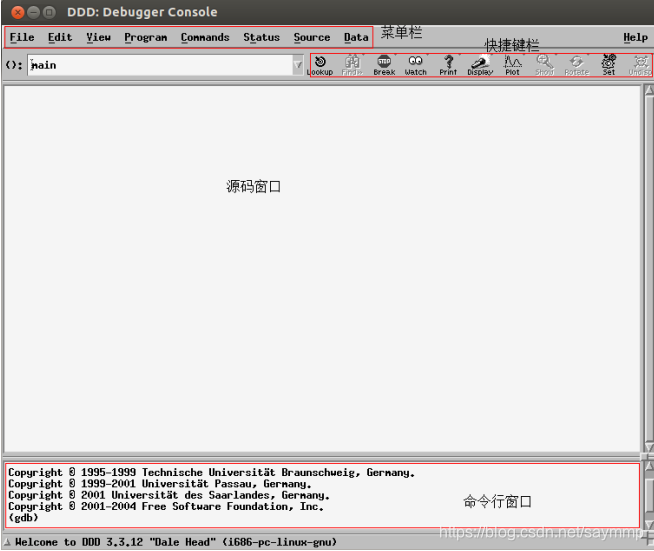654x551 pixels.
Task: Click the (): label to clear argument
Action: click(14, 65)
